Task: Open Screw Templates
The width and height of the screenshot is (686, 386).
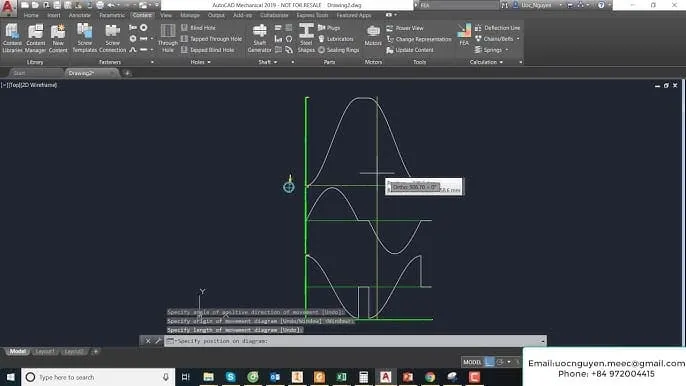Action: coord(84,39)
